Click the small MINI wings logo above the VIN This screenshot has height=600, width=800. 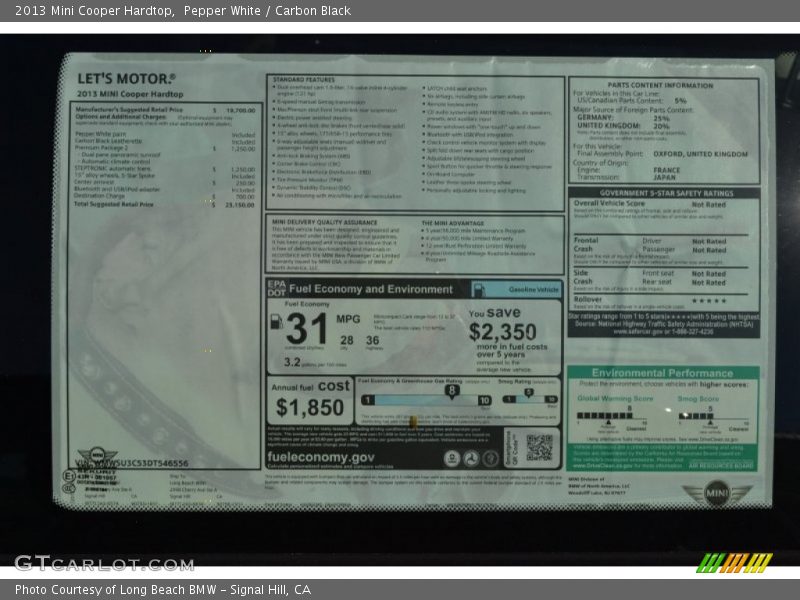(97, 454)
